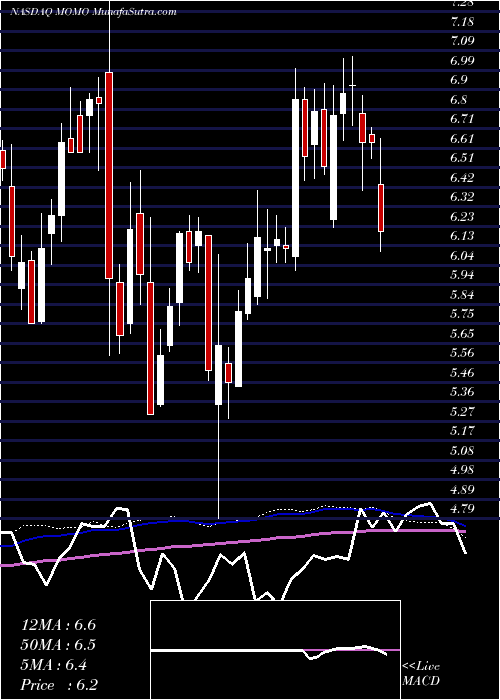Click the 5.46 price axis label
Screen dimensions: 500x700
(x=463, y=372)
